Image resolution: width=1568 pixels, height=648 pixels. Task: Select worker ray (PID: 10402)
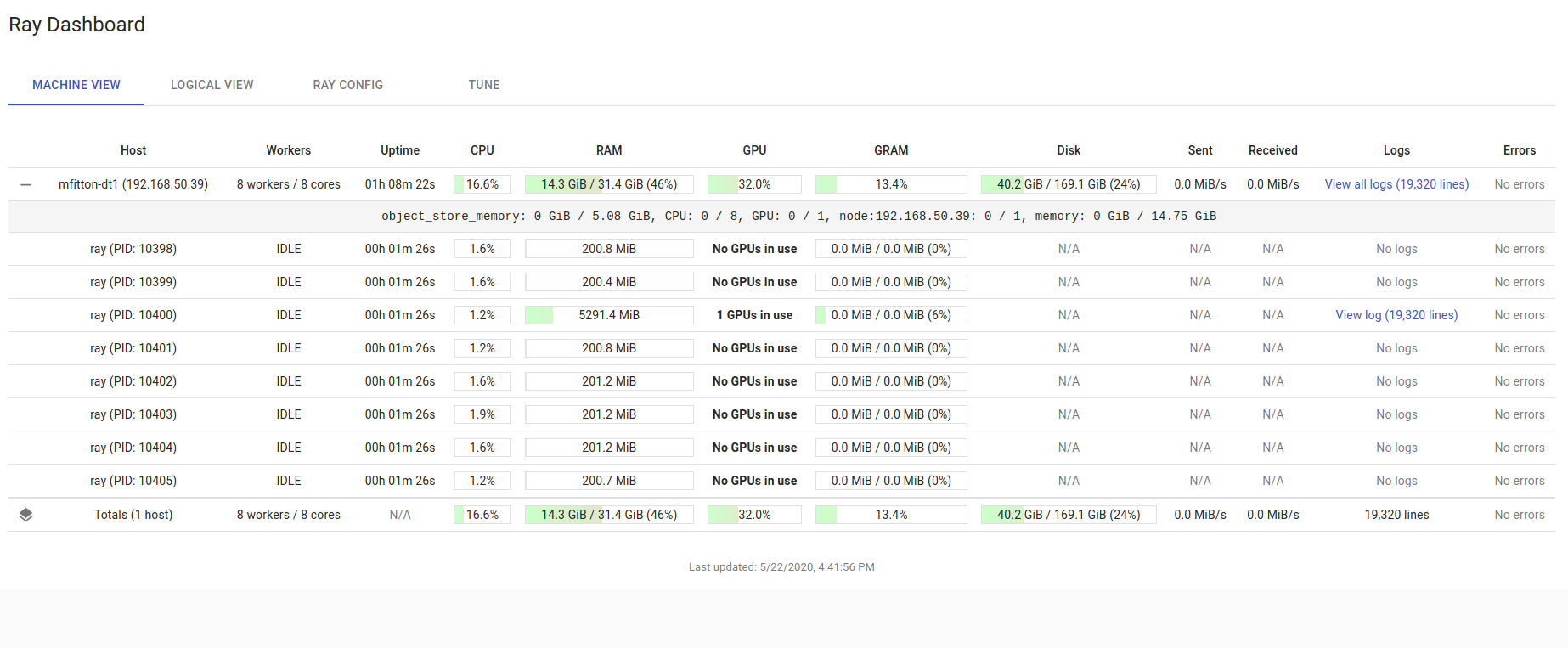click(133, 381)
